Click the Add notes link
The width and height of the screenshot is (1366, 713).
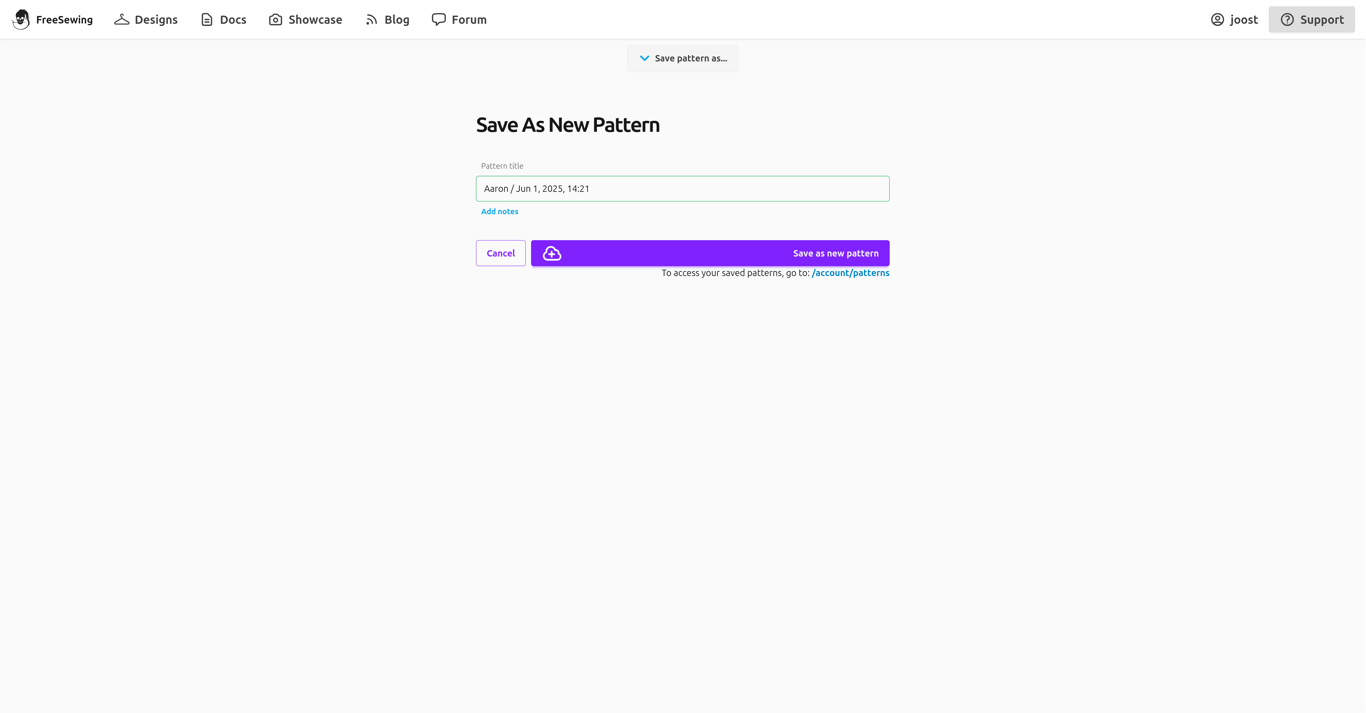click(x=500, y=212)
